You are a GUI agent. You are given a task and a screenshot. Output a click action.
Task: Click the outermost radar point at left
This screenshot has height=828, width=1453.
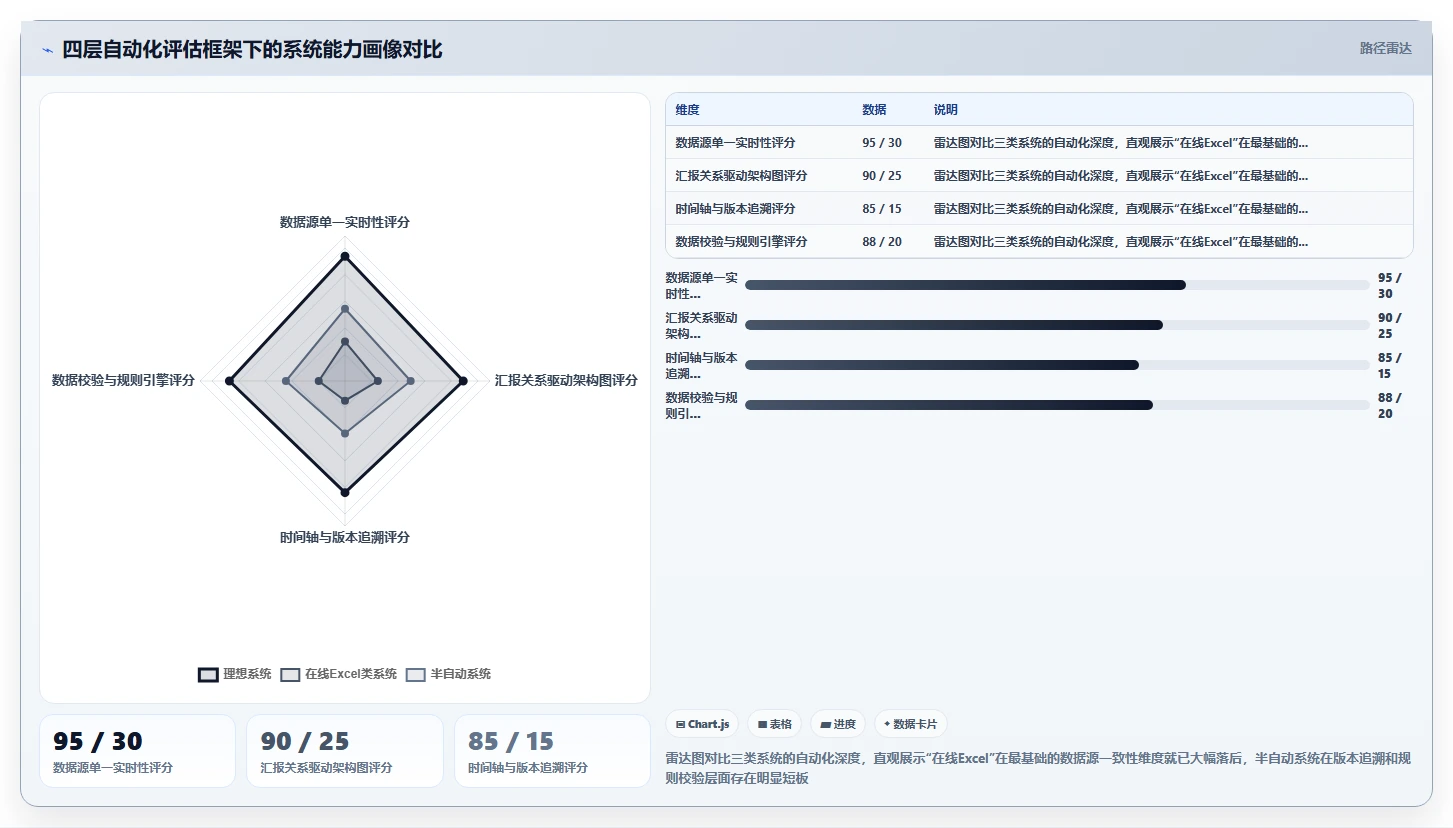click(x=229, y=381)
